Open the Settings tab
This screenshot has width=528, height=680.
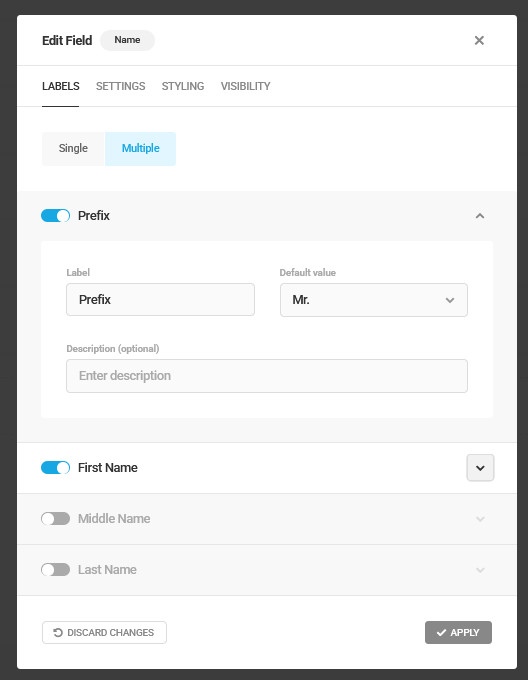point(121,86)
